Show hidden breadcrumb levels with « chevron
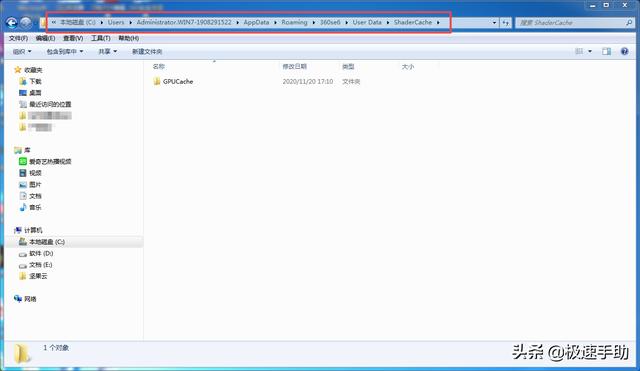The width and height of the screenshot is (640, 371). (x=54, y=22)
